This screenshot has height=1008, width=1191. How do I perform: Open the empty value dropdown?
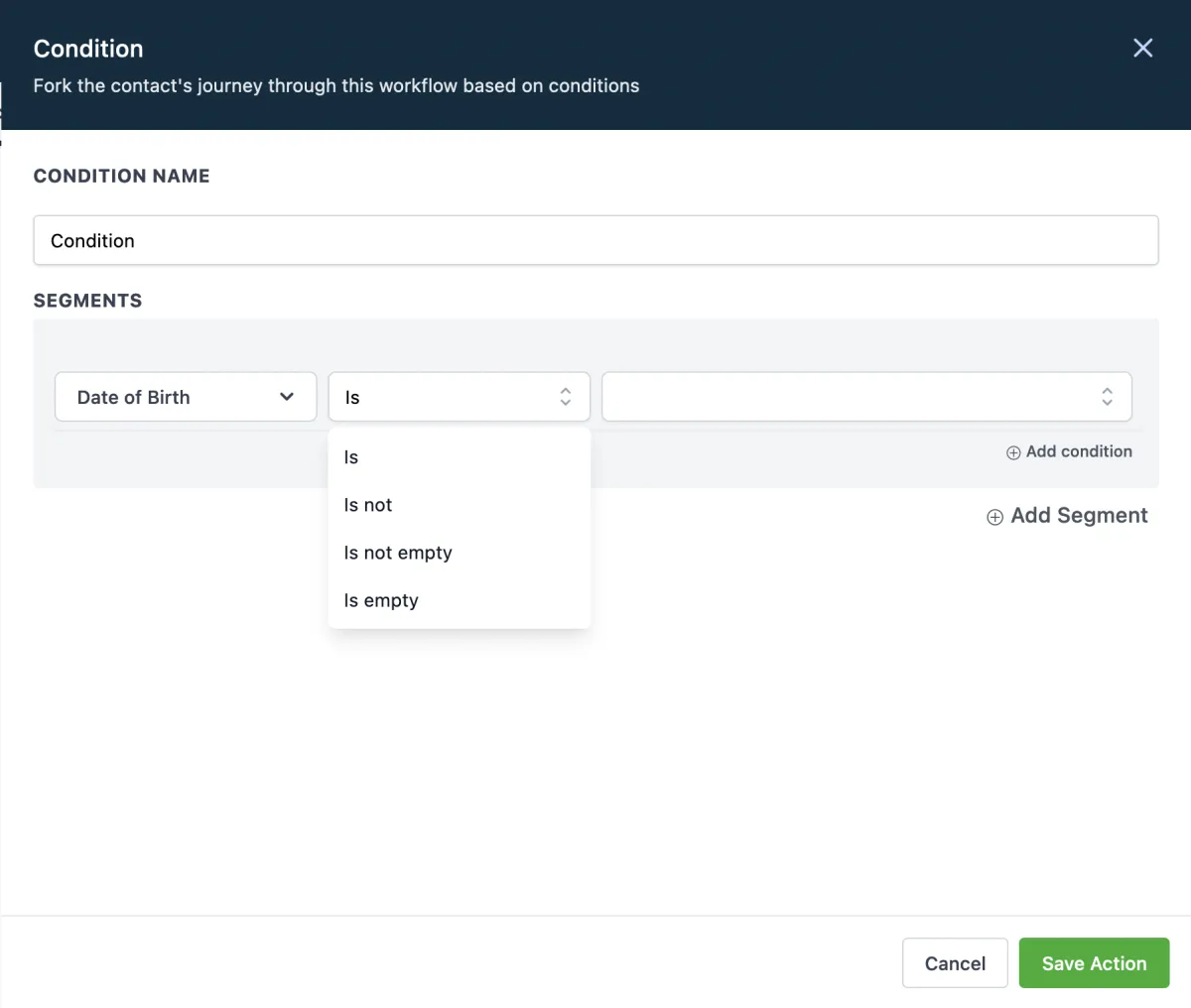[x=854, y=397]
